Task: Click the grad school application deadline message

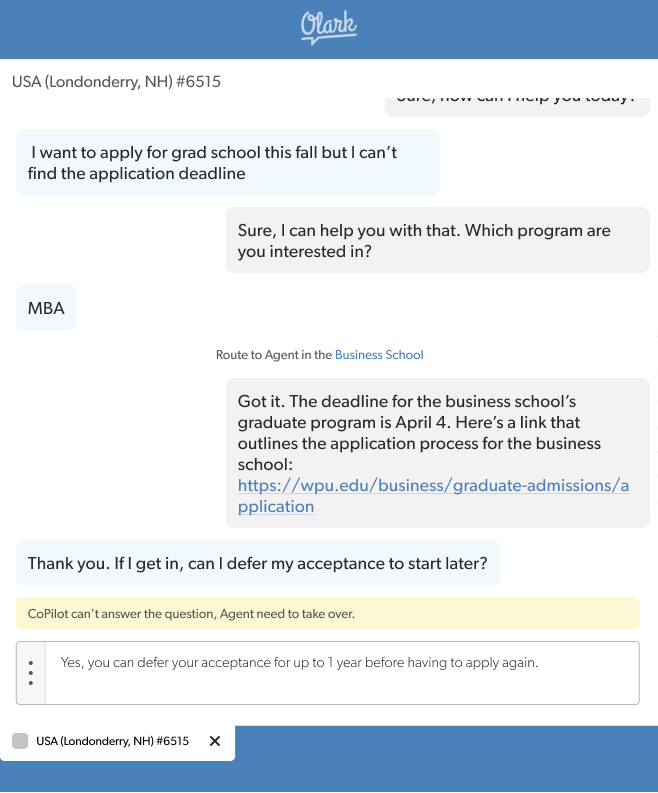Action: tap(227, 163)
